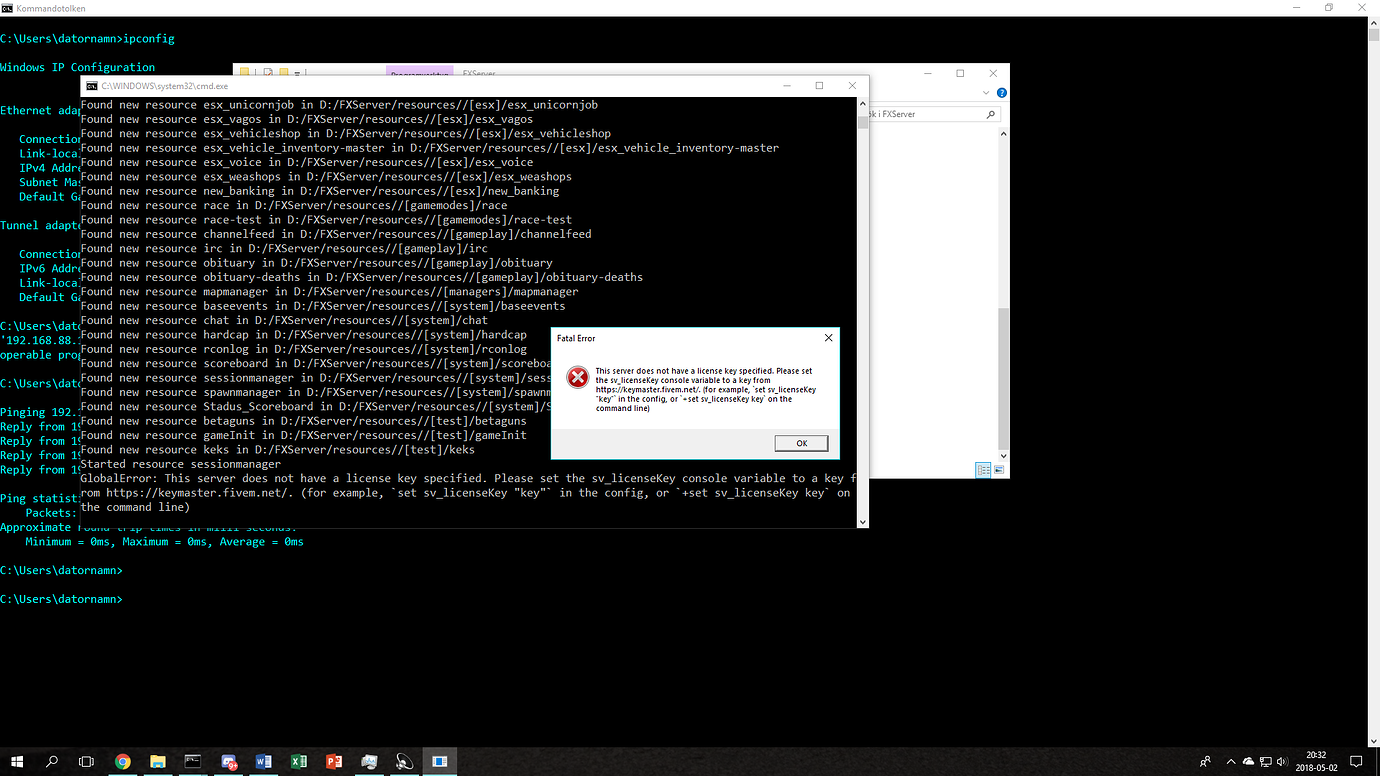
Task: Show hidden icons in the system tray
Action: click(x=1231, y=761)
